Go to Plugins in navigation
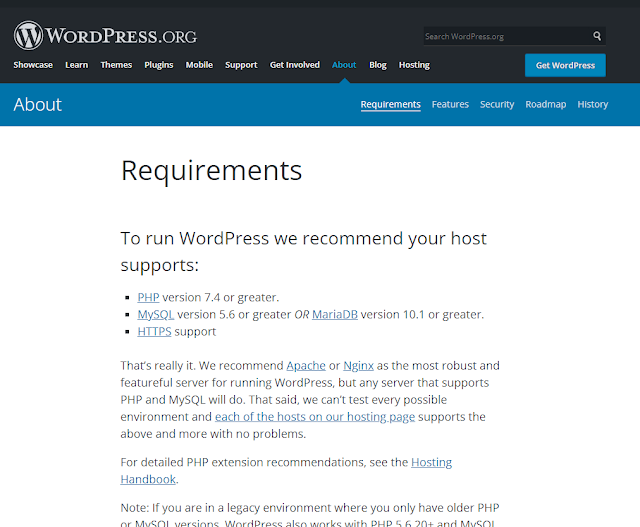The width and height of the screenshot is (640, 527). click(x=159, y=65)
